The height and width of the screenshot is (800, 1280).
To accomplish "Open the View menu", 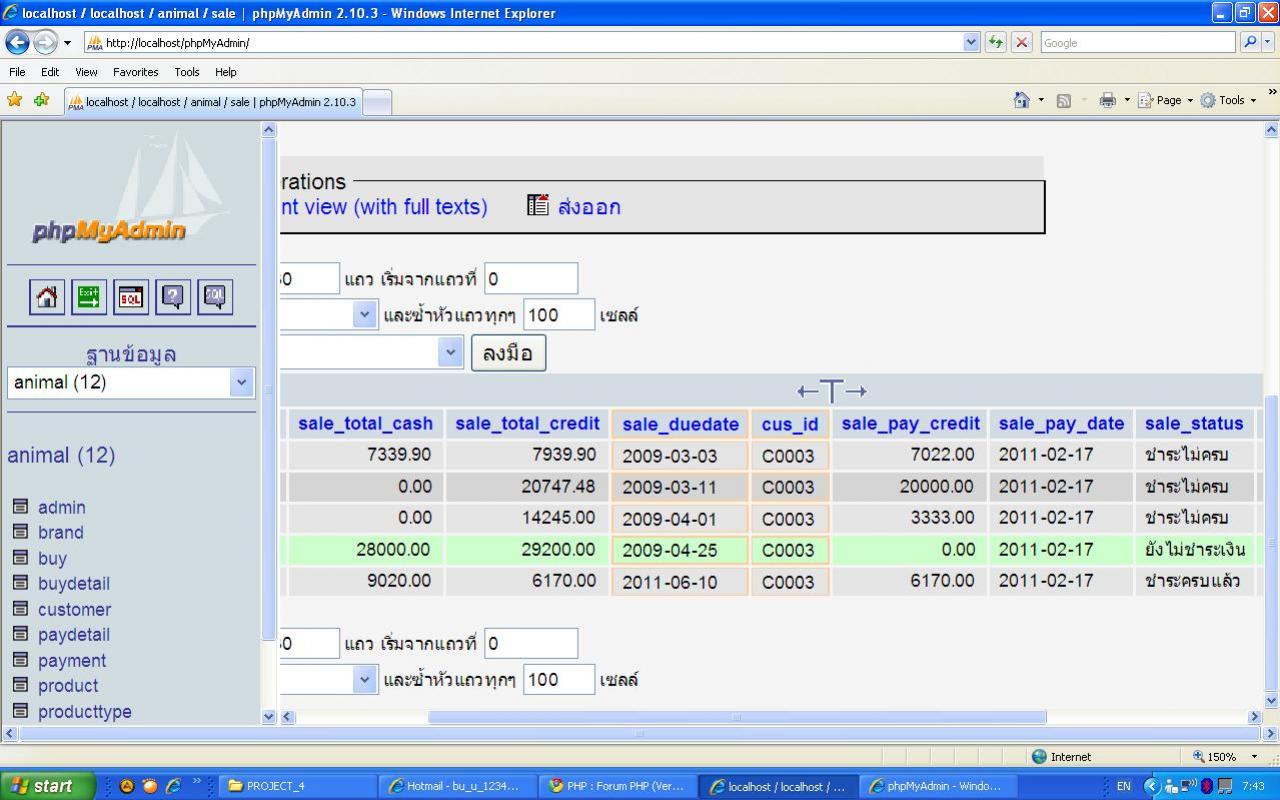I will [x=86, y=72].
